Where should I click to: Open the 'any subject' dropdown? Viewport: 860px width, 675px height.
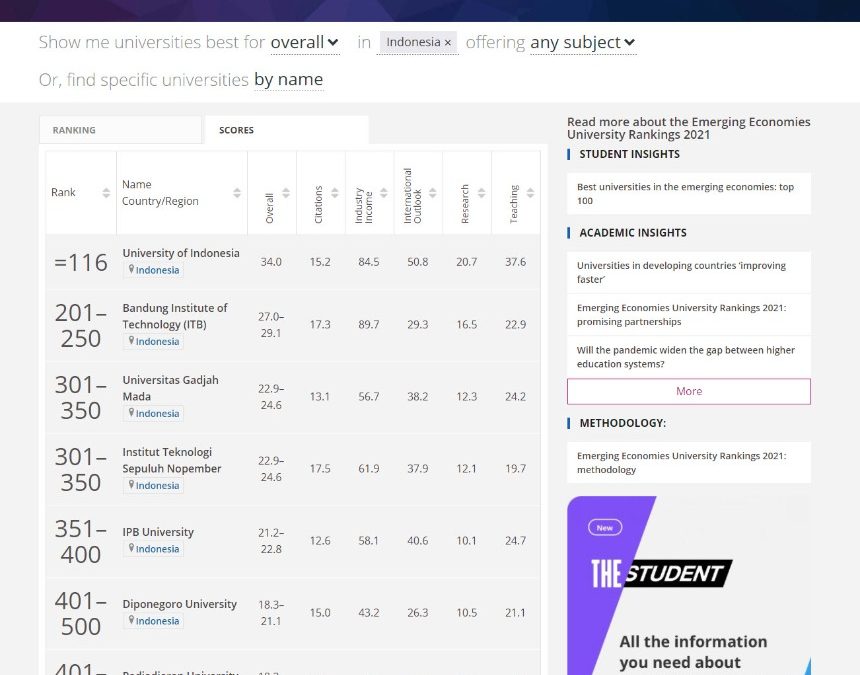pyautogui.click(x=583, y=42)
